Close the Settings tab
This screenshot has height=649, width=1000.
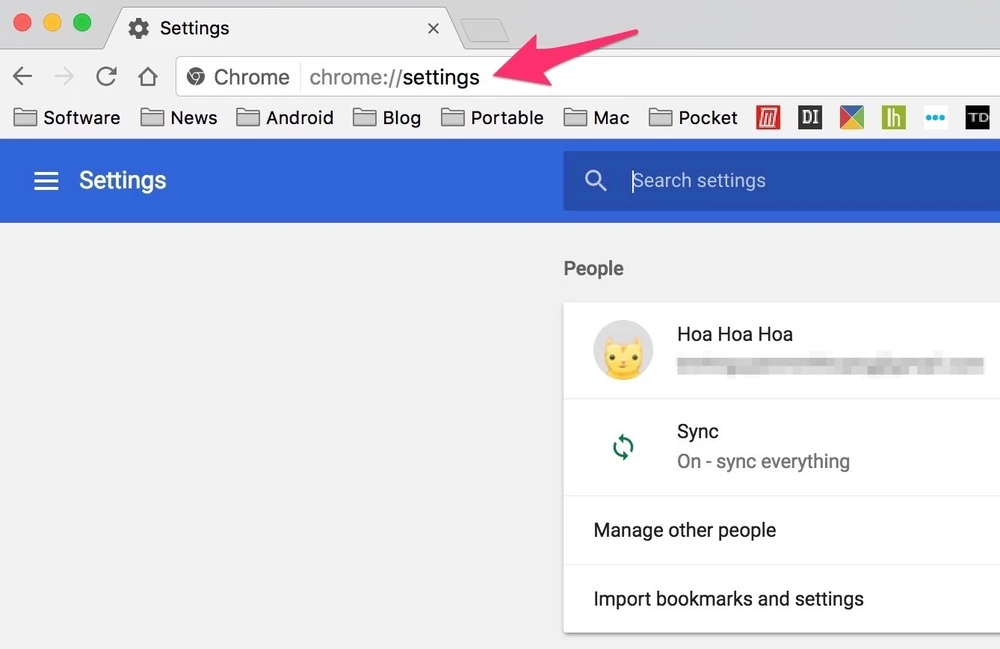[x=433, y=29]
